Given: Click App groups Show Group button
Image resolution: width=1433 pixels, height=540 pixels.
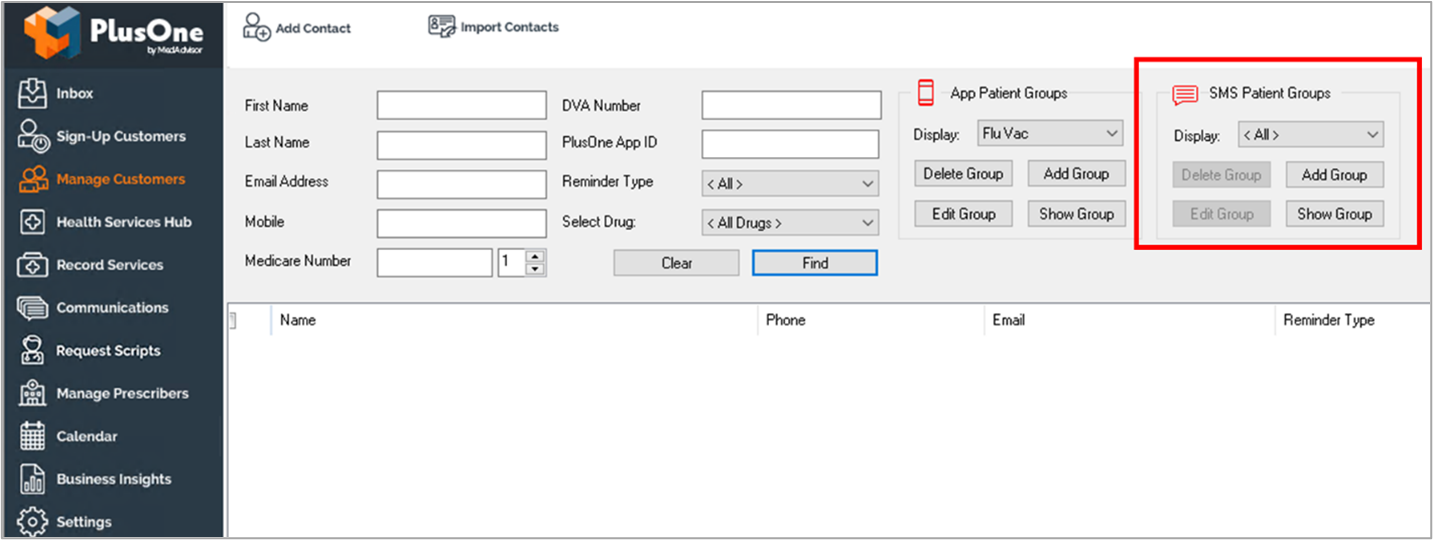Looking at the screenshot, I should (1076, 213).
